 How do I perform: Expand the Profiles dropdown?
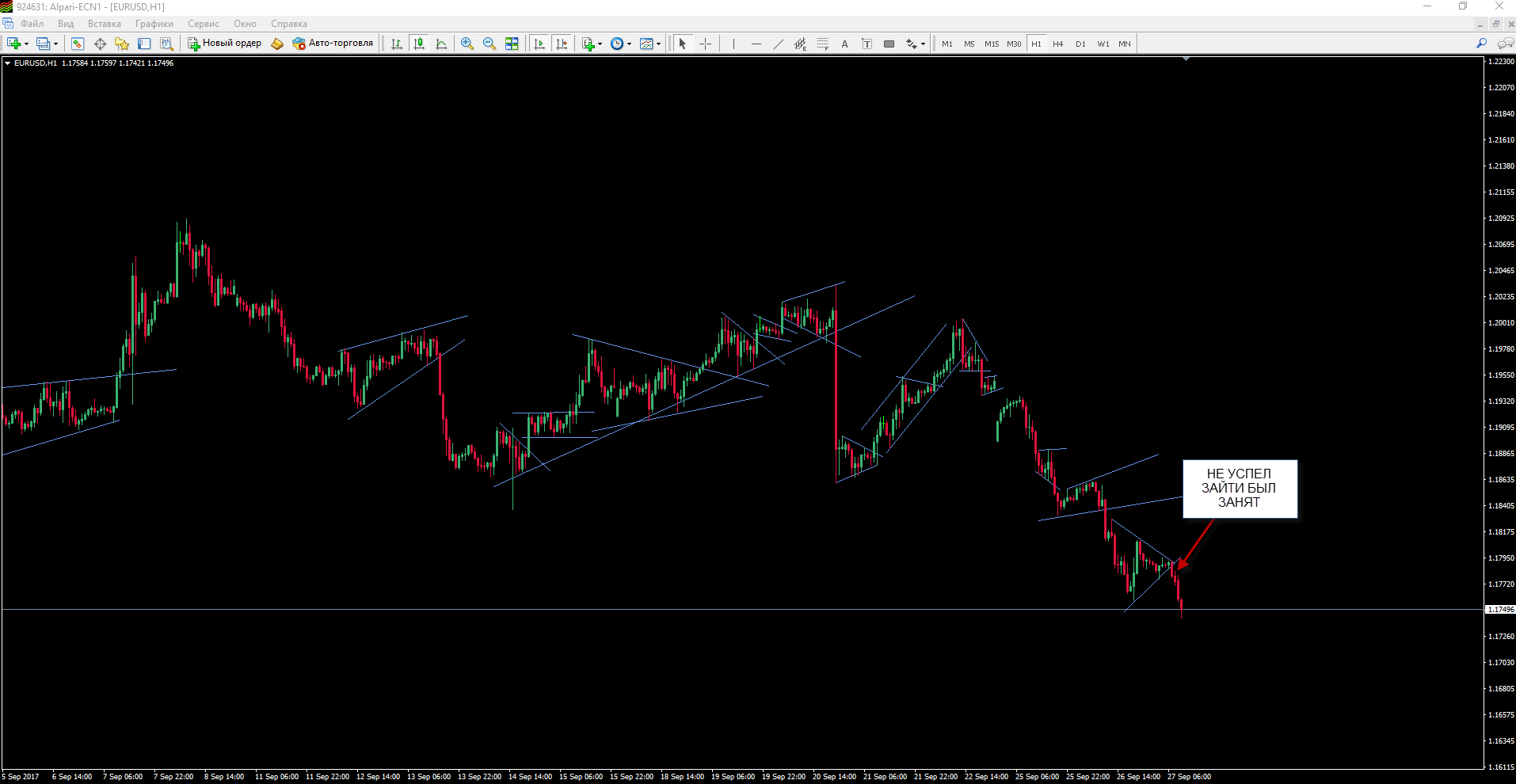(55, 44)
